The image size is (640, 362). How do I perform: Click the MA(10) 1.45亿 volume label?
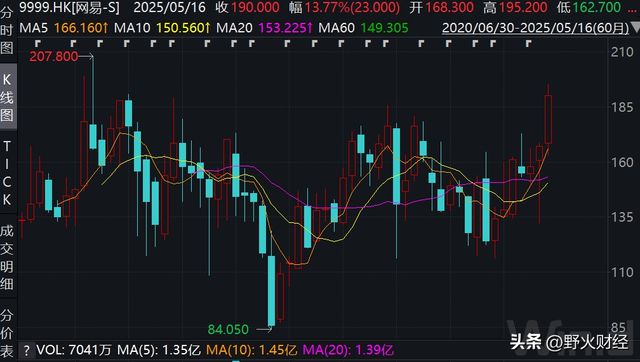coord(251,350)
